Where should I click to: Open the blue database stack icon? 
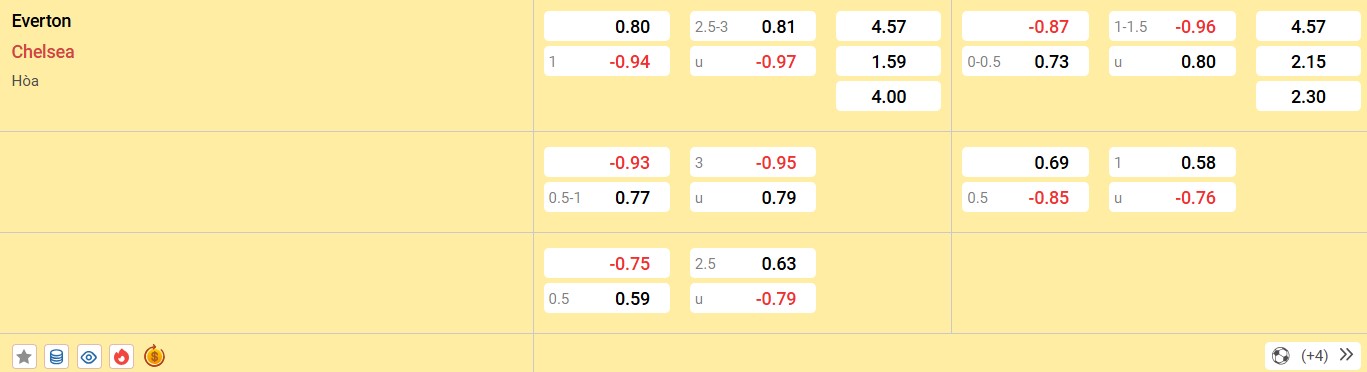(57, 356)
